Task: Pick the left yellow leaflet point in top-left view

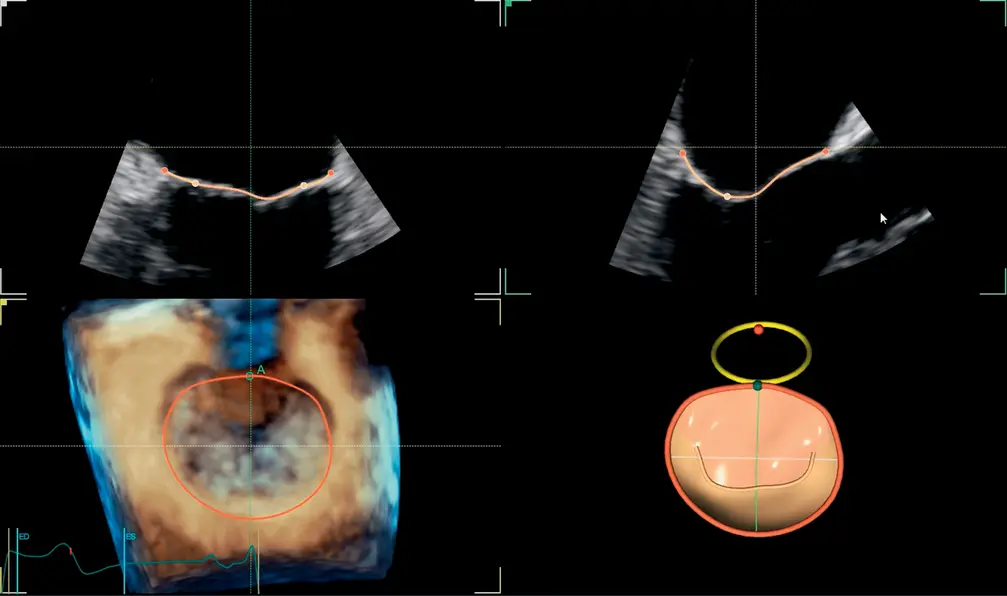Action: coord(195,183)
